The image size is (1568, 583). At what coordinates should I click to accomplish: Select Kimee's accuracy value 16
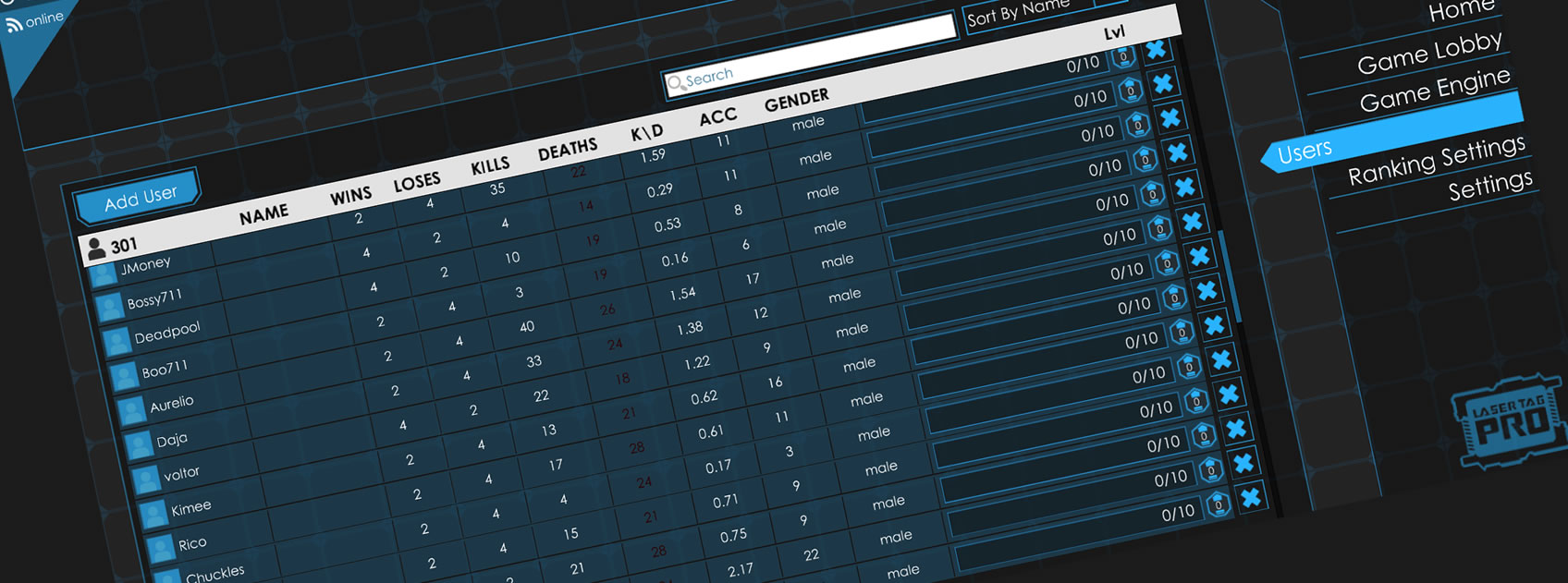click(775, 382)
